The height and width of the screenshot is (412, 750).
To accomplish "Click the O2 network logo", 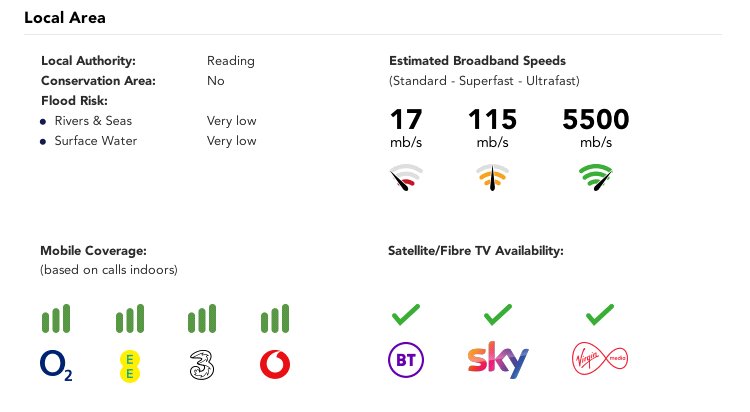I will point(56,366).
